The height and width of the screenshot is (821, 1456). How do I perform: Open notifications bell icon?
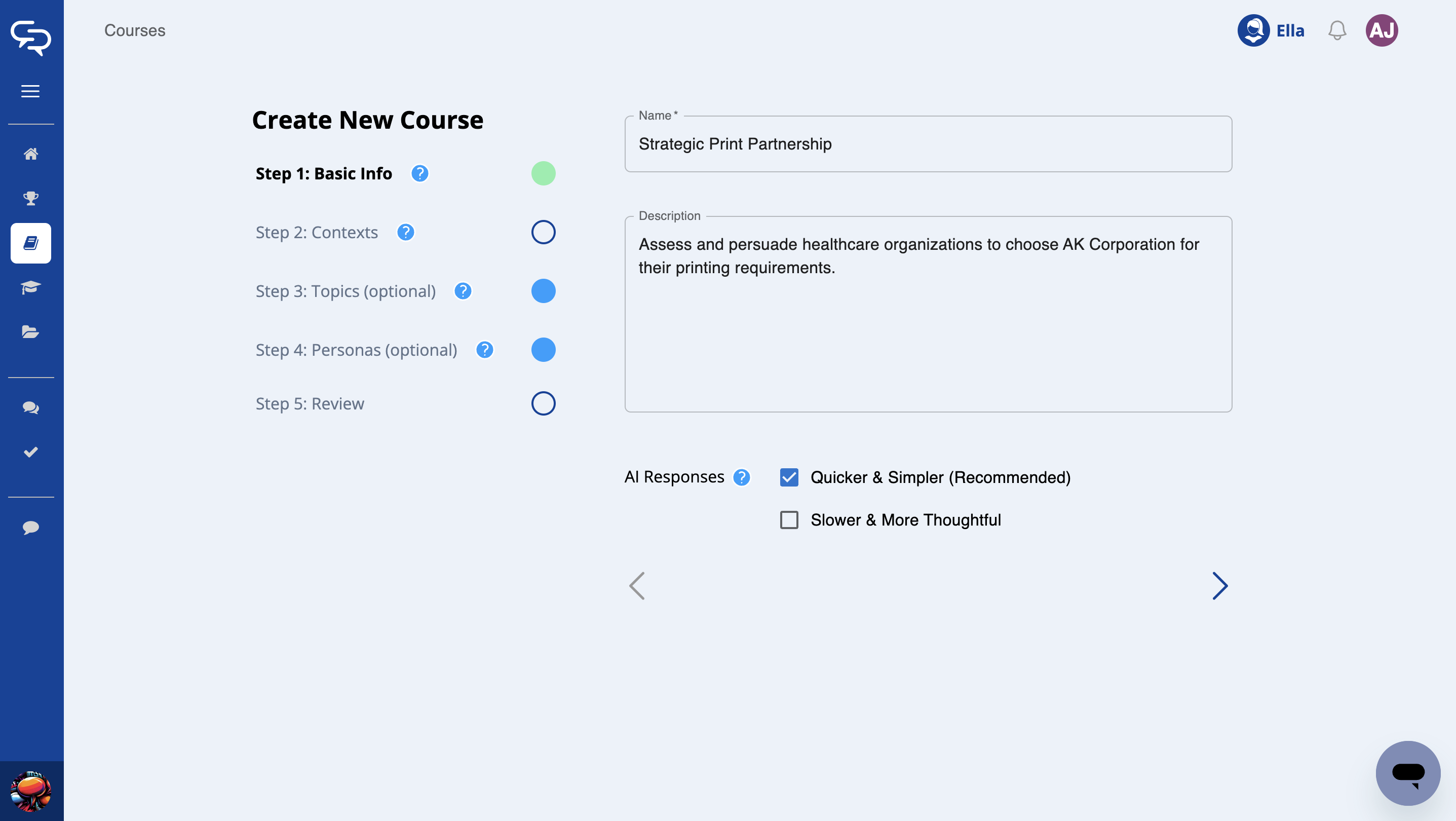coord(1337,30)
